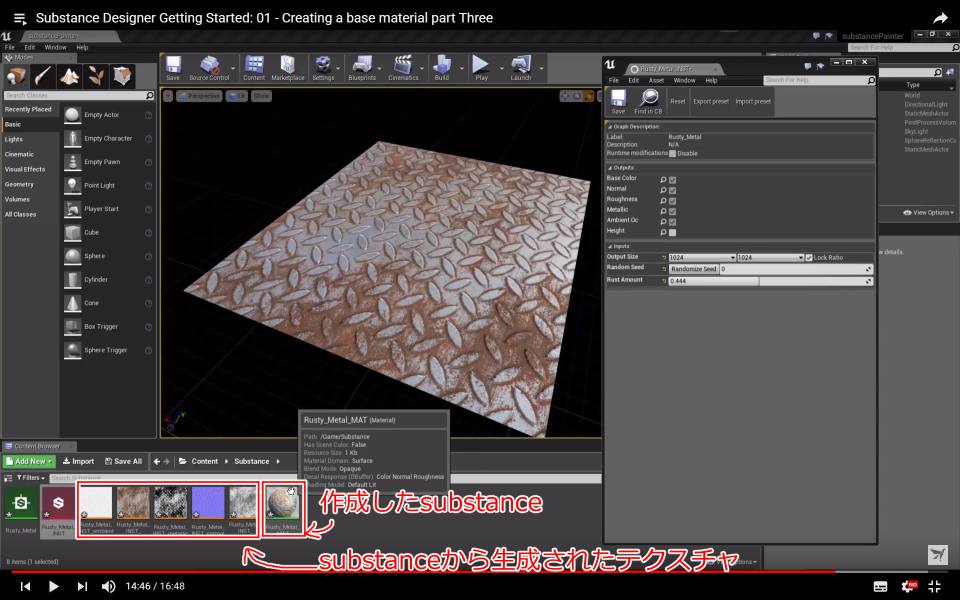Open the Filters dropdown in Content Browser
This screenshot has width=960, height=600.
tap(31, 478)
